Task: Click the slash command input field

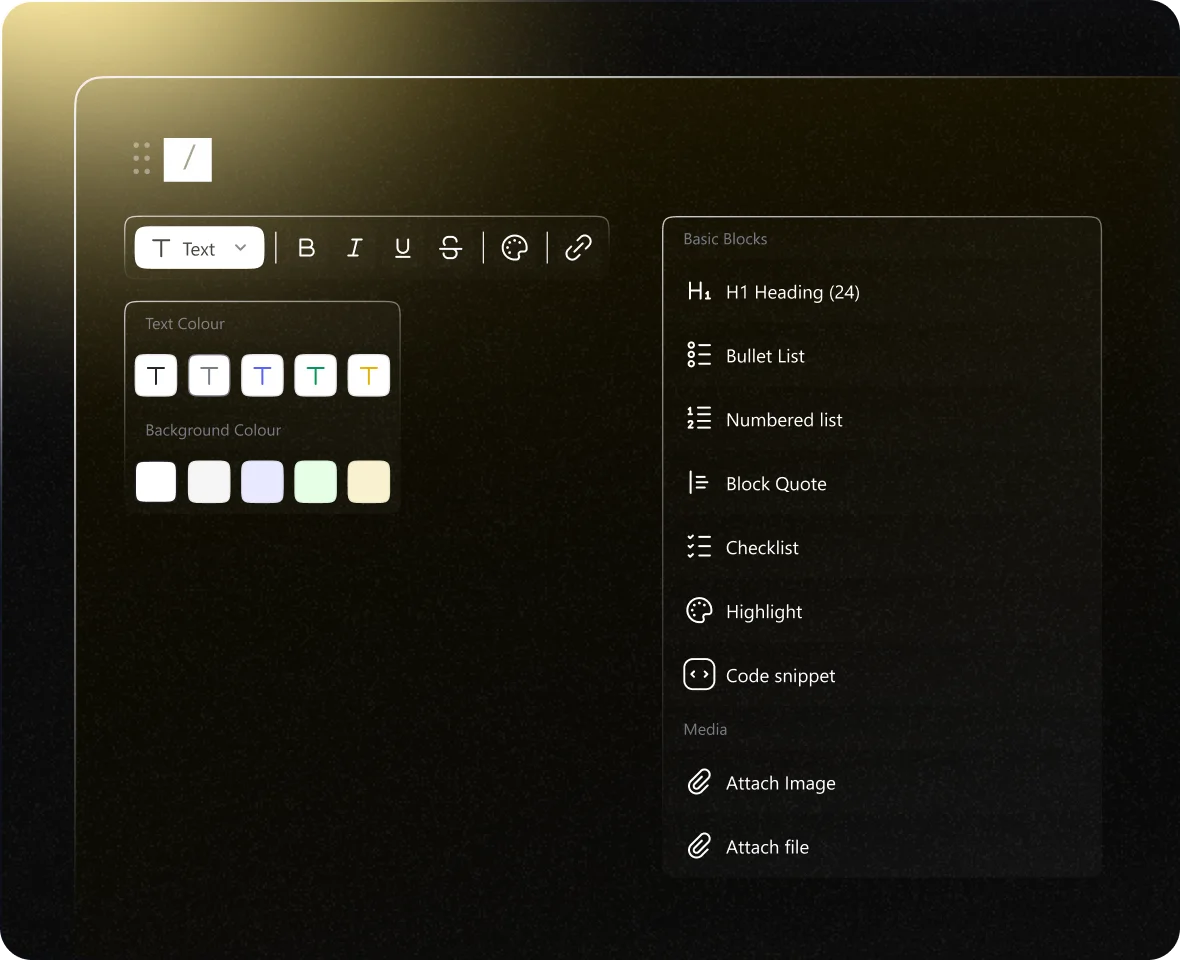Action: pyautogui.click(x=188, y=159)
